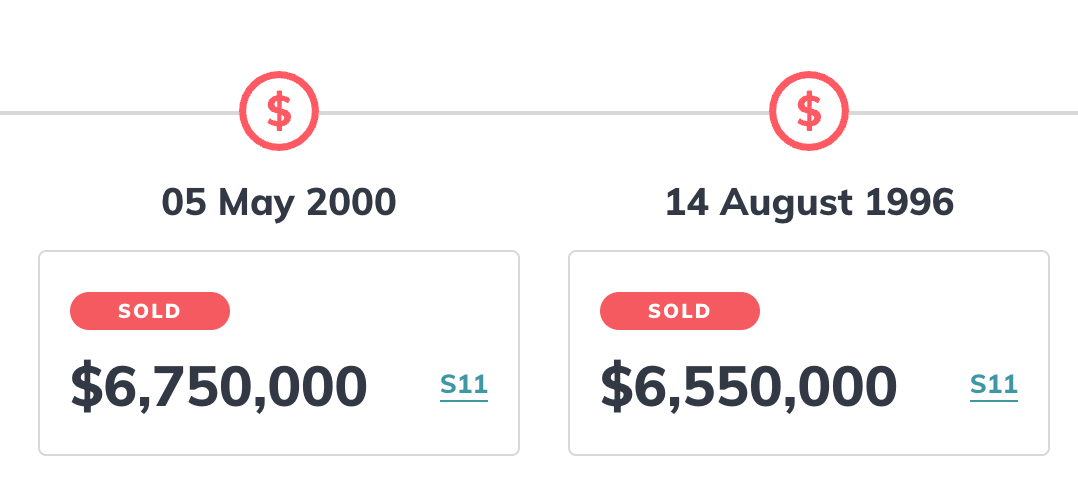The width and height of the screenshot is (1078, 492).
Task: Click the day number 05 in May date
Action: coord(184,203)
